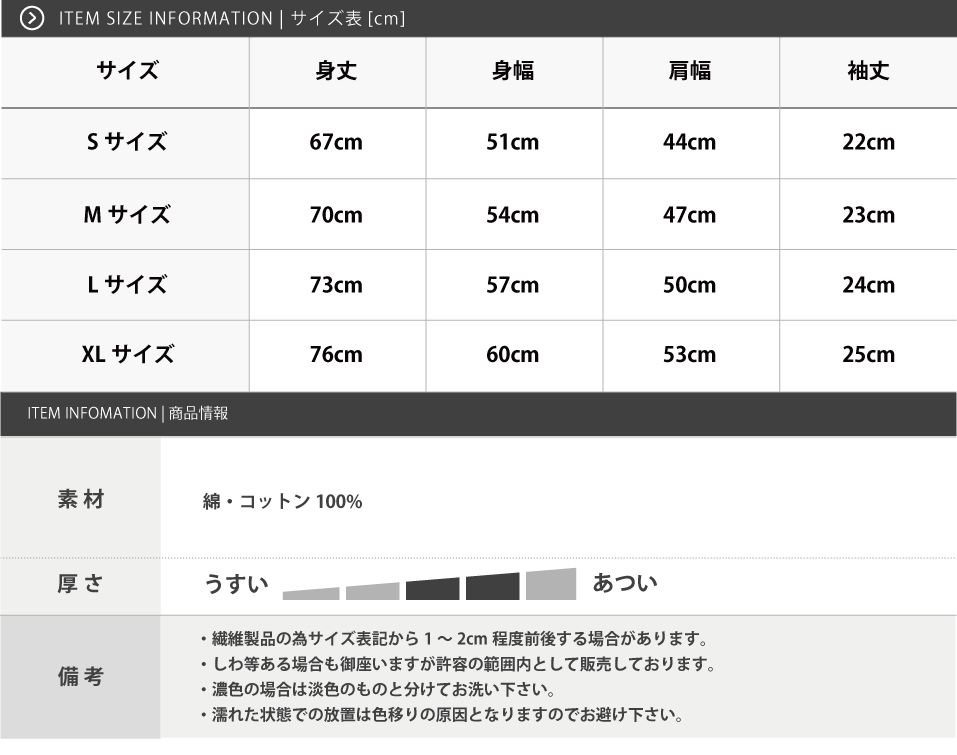
Task: Click the circled arrow icon in header
Action: pos(32,18)
